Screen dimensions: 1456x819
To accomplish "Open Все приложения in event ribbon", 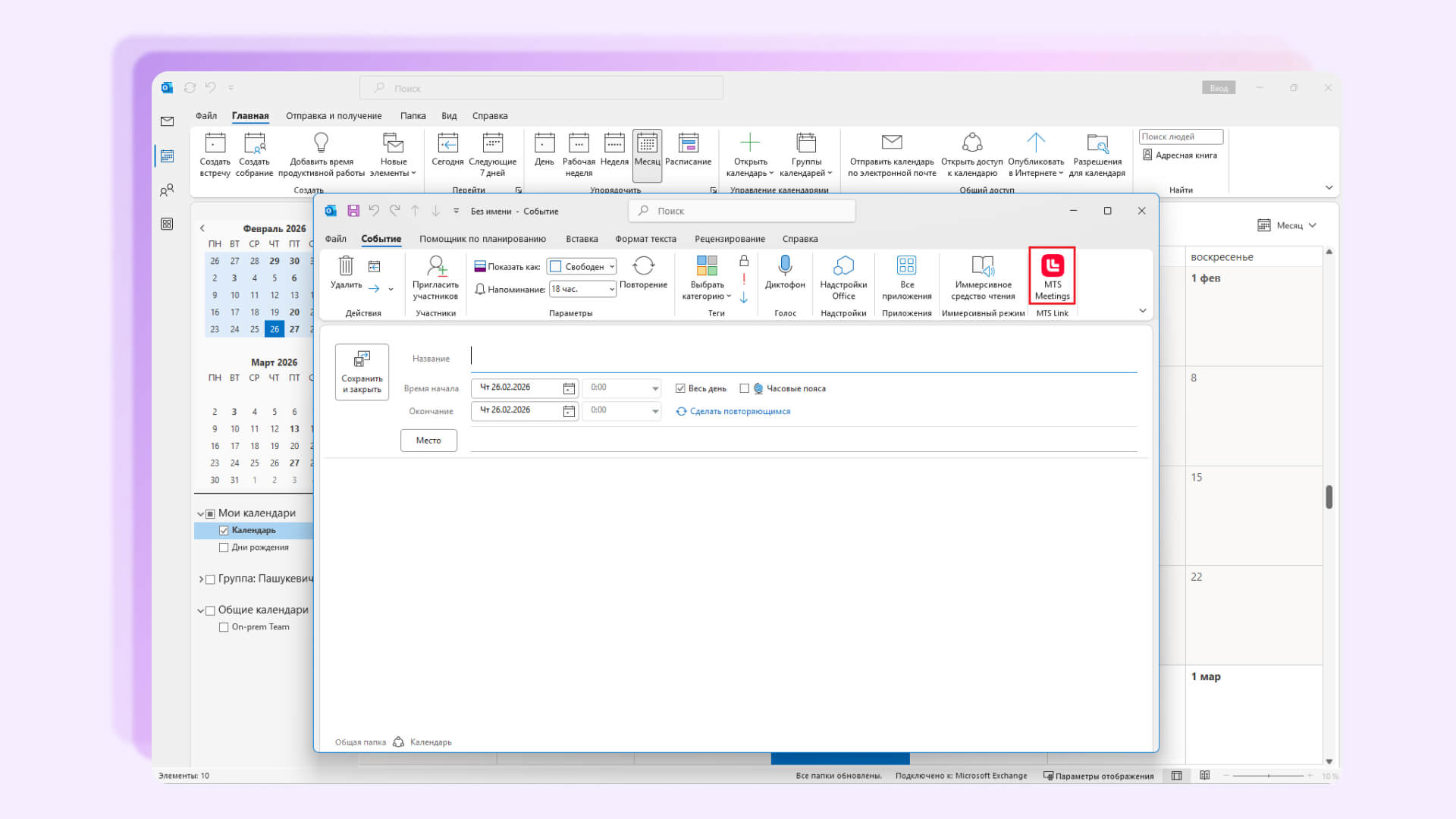I will (x=906, y=278).
